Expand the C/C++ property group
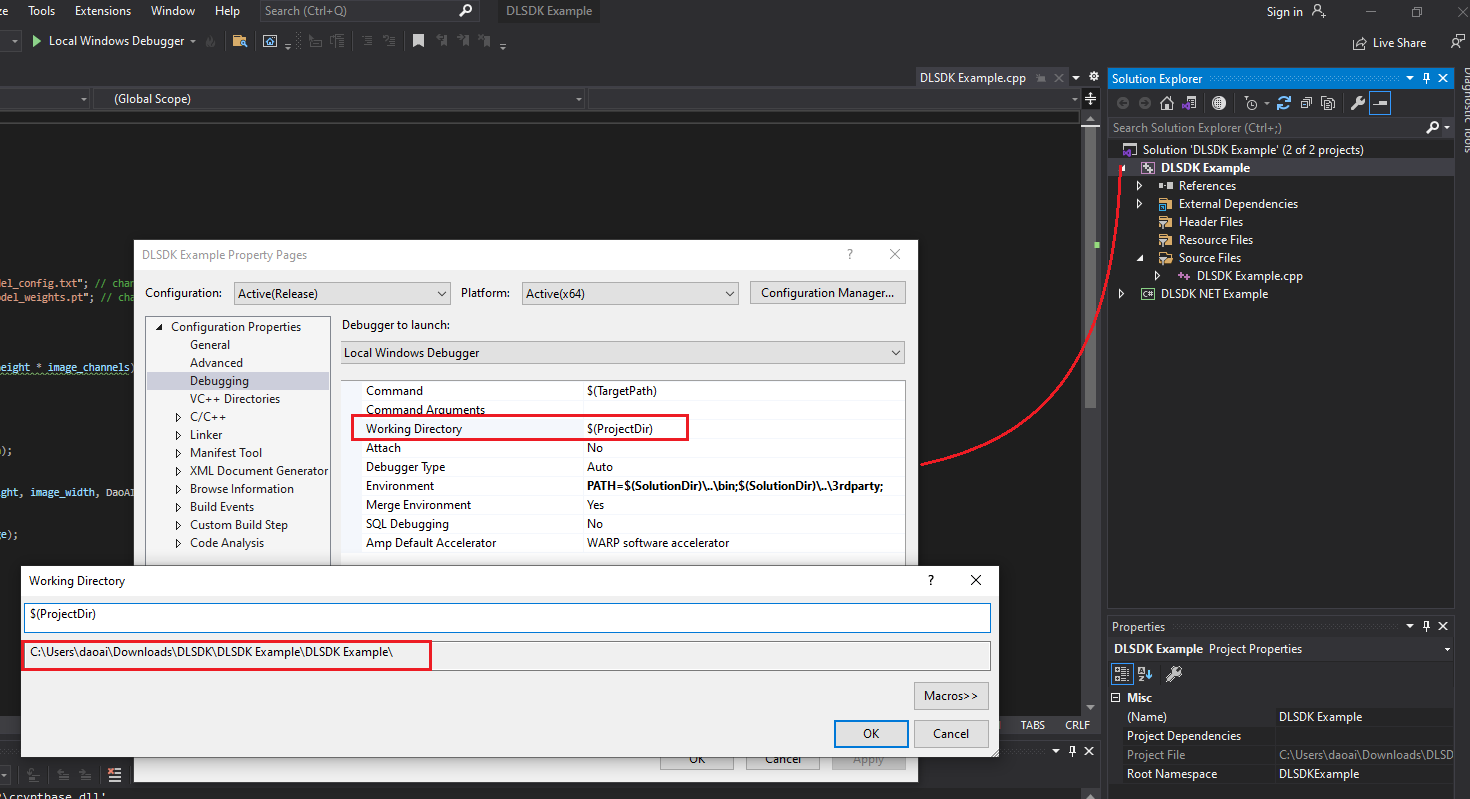Screen dimensions: 1470x799 [179, 417]
